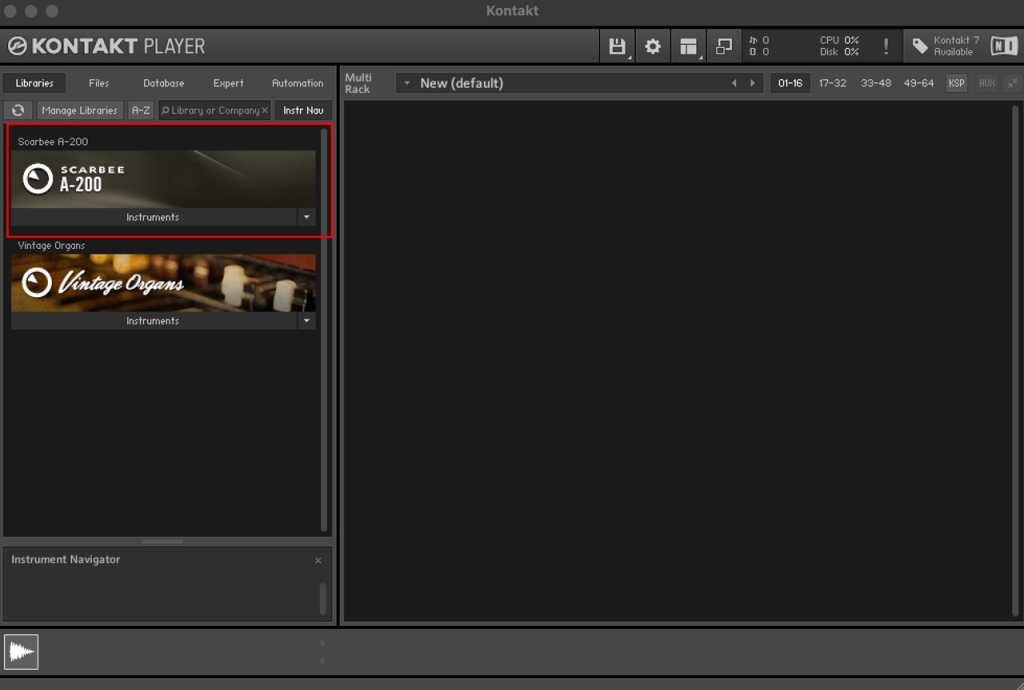The image size is (1024, 690).
Task: Click the Instrument Navigator heading
Action: tap(65, 559)
